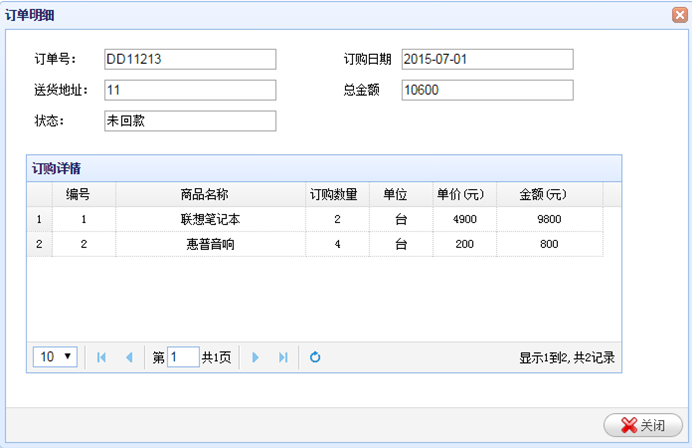Focus the 订单号 field DD11213

click(190, 59)
